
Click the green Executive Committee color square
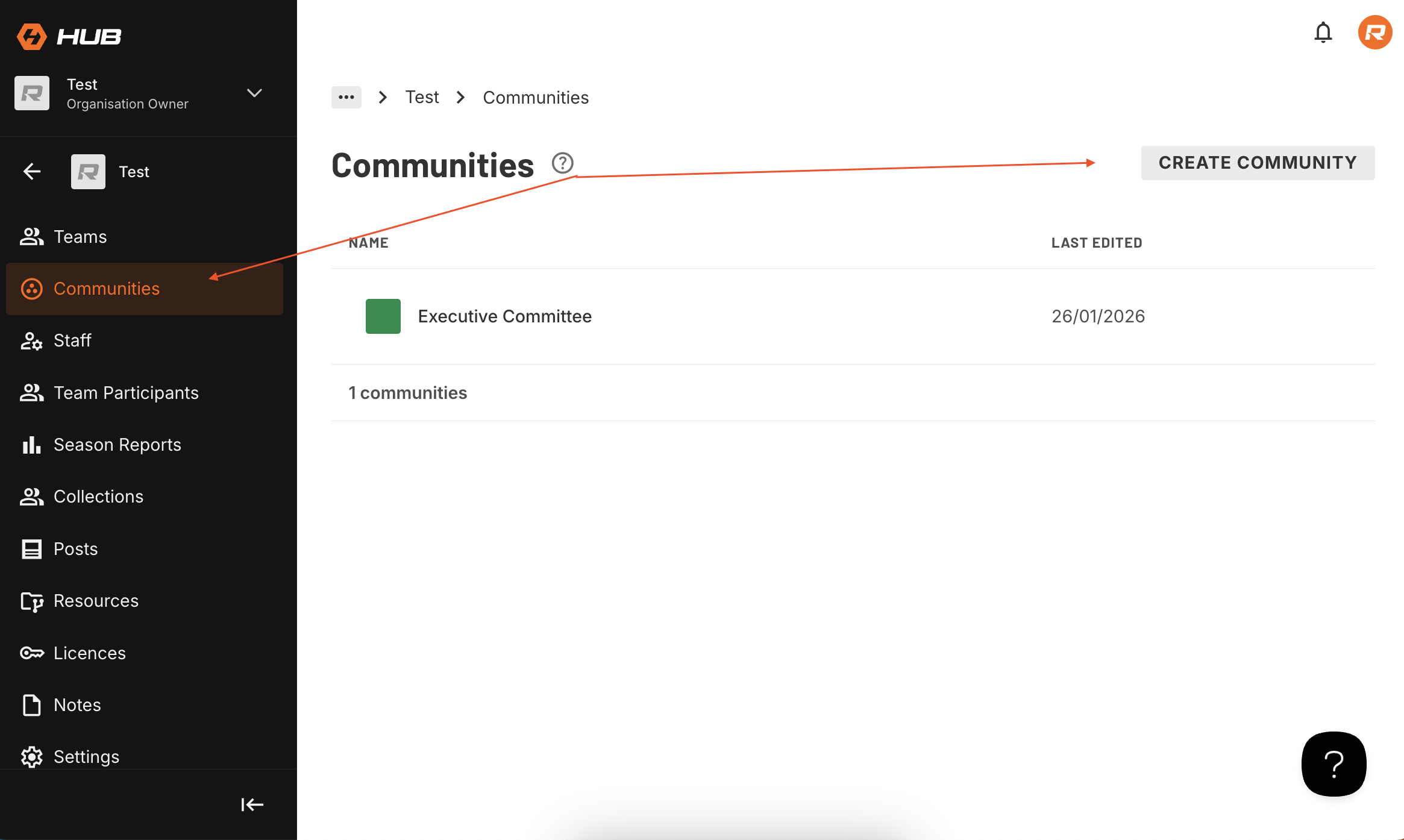coord(383,316)
